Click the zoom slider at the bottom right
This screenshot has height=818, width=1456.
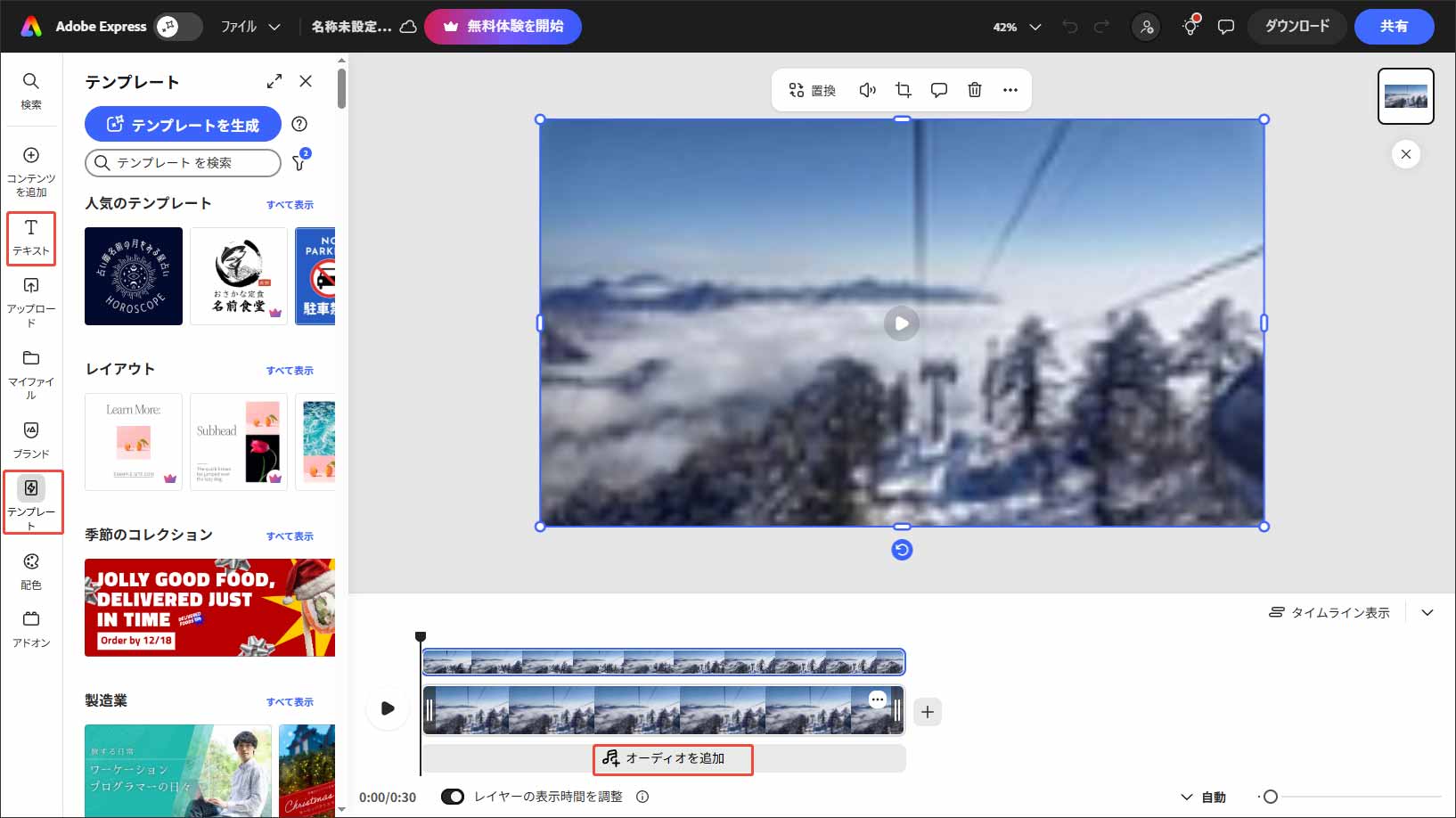(1272, 797)
